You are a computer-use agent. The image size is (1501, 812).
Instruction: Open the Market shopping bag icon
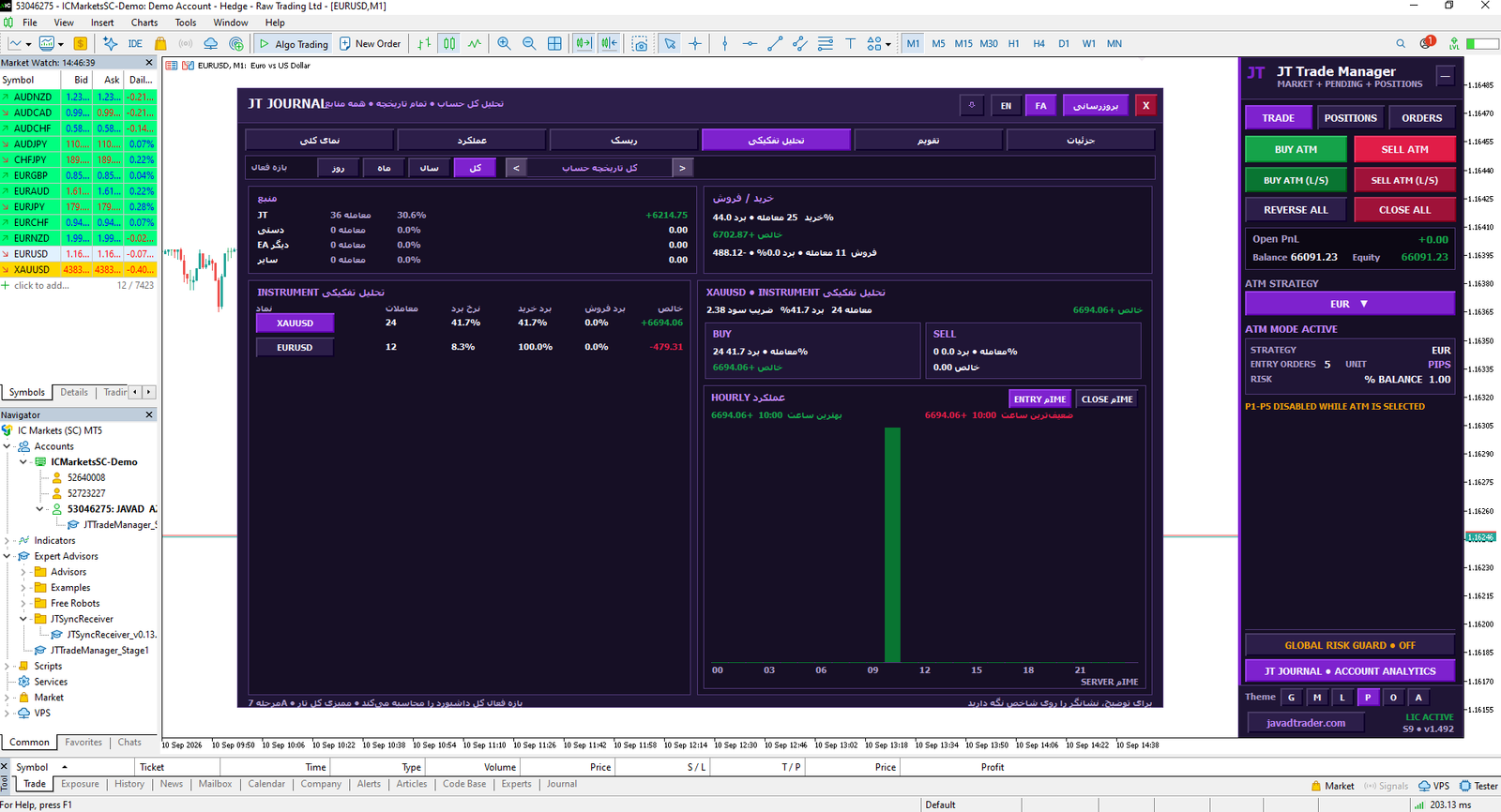(160, 43)
